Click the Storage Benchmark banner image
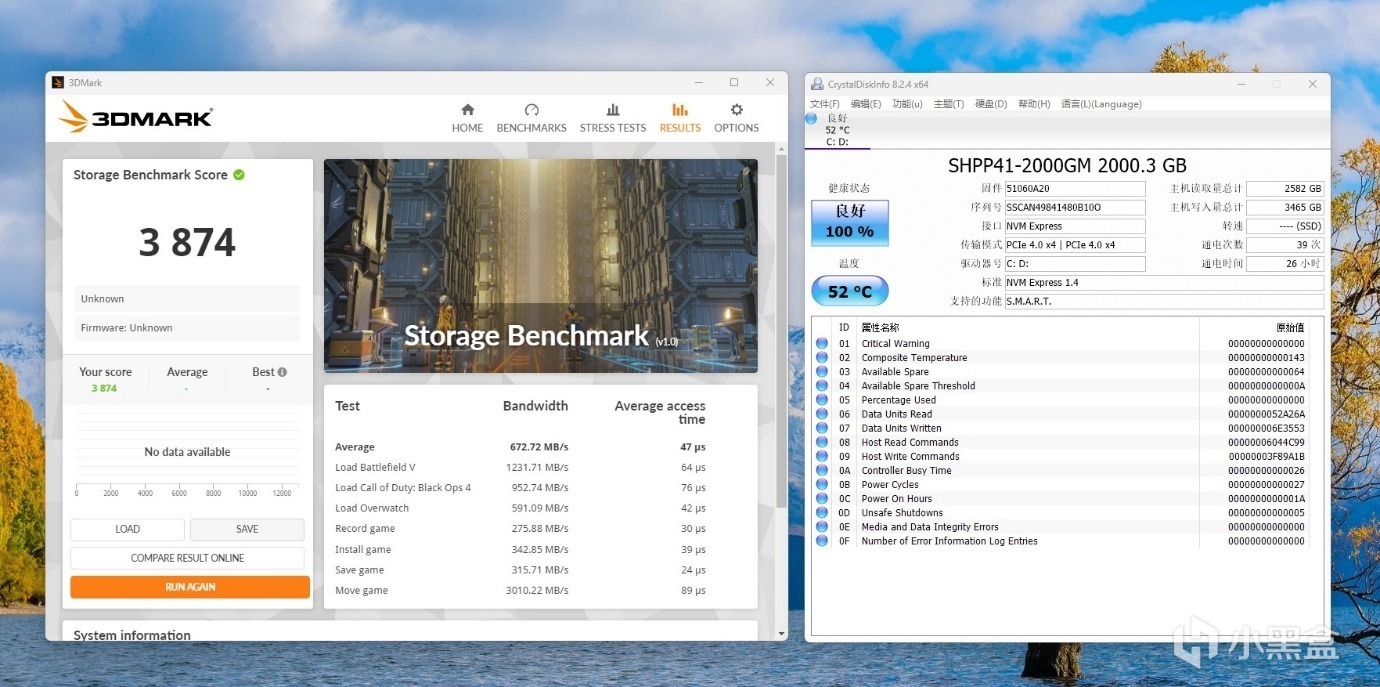The height and width of the screenshot is (687, 1380). click(541, 266)
